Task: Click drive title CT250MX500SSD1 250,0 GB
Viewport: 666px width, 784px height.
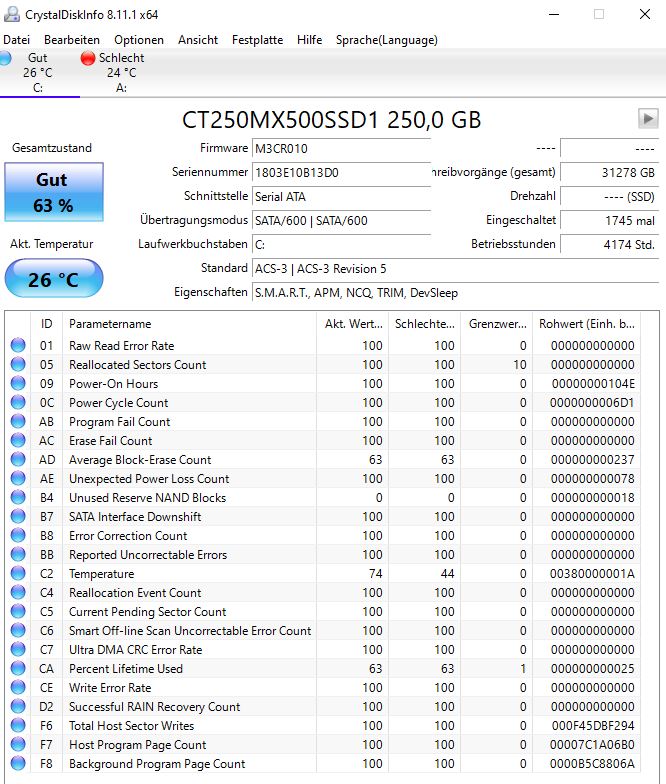Action: [331, 120]
